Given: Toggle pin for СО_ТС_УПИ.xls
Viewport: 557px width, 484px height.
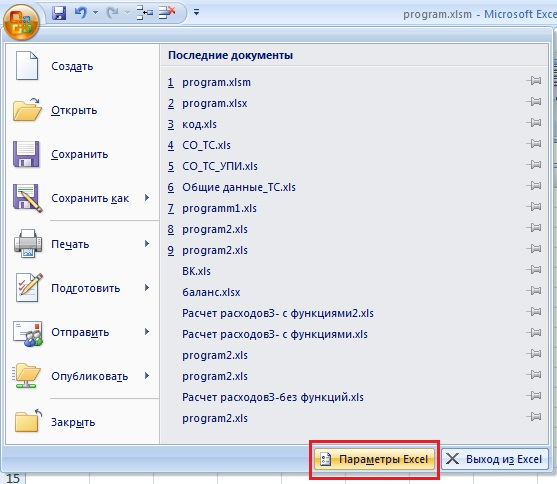Looking at the screenshot, I should click(534, 165).
